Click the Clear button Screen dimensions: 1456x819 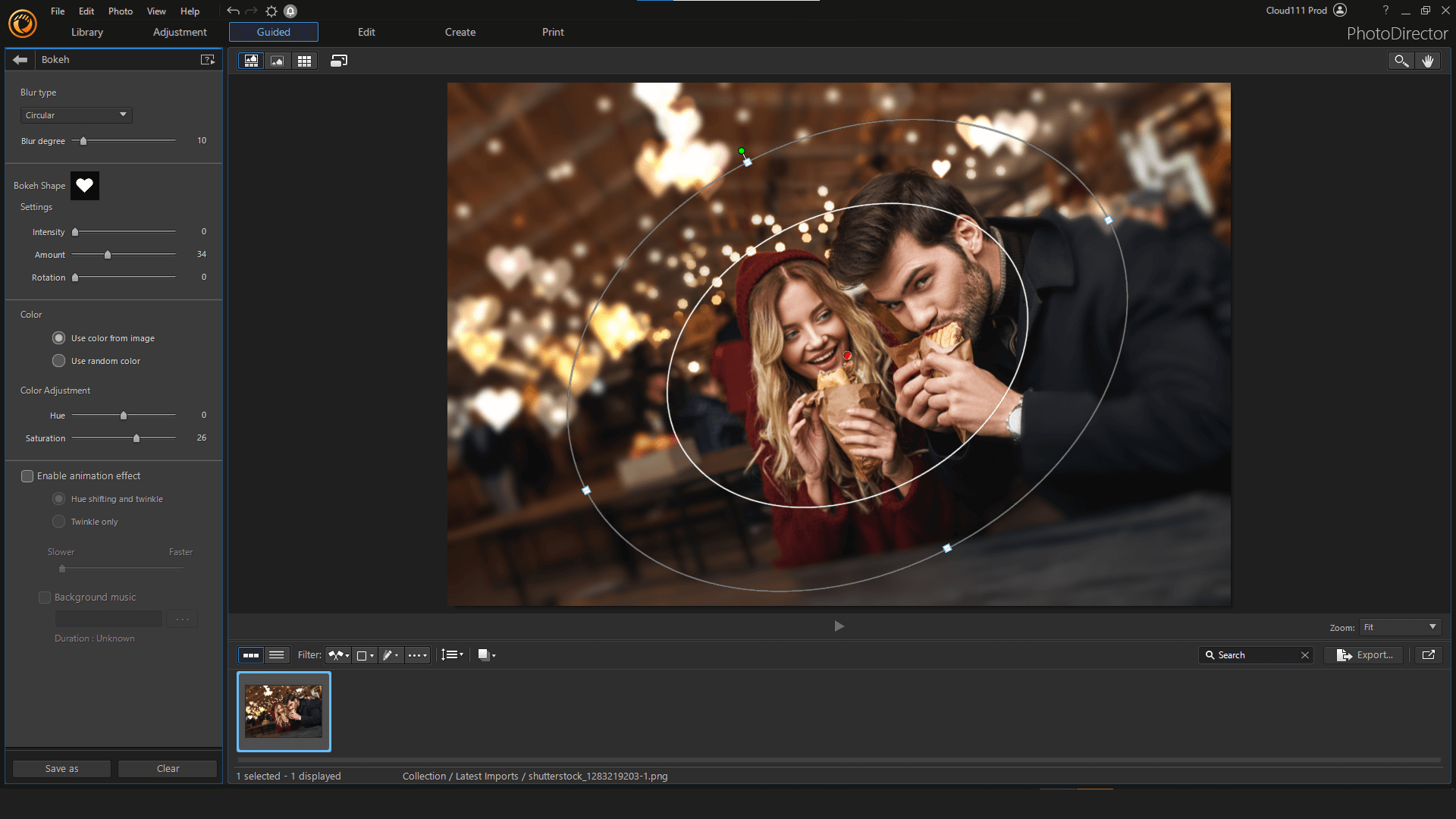[x=168, y=768]
